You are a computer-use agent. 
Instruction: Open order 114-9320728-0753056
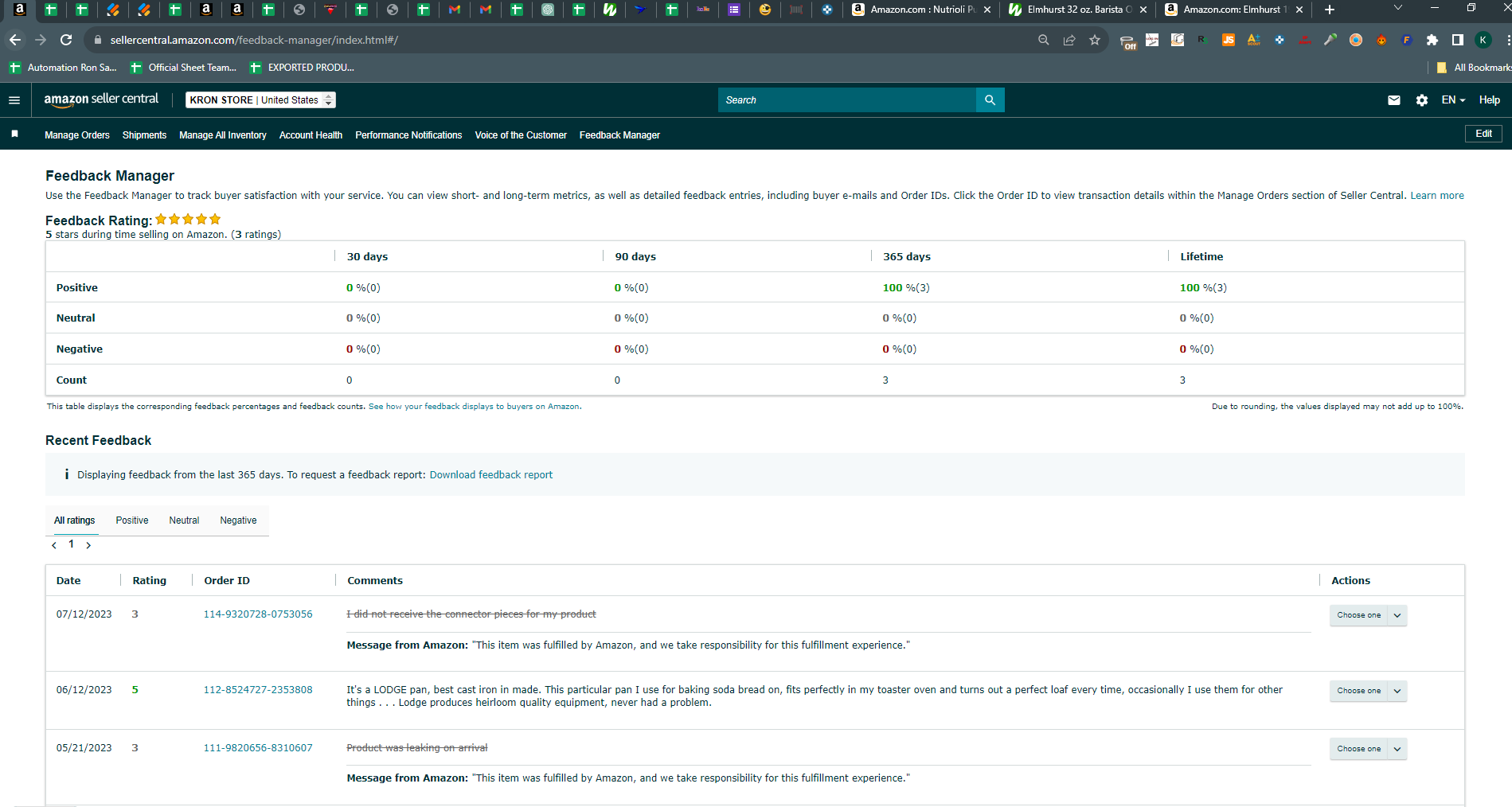pos(258,614)
